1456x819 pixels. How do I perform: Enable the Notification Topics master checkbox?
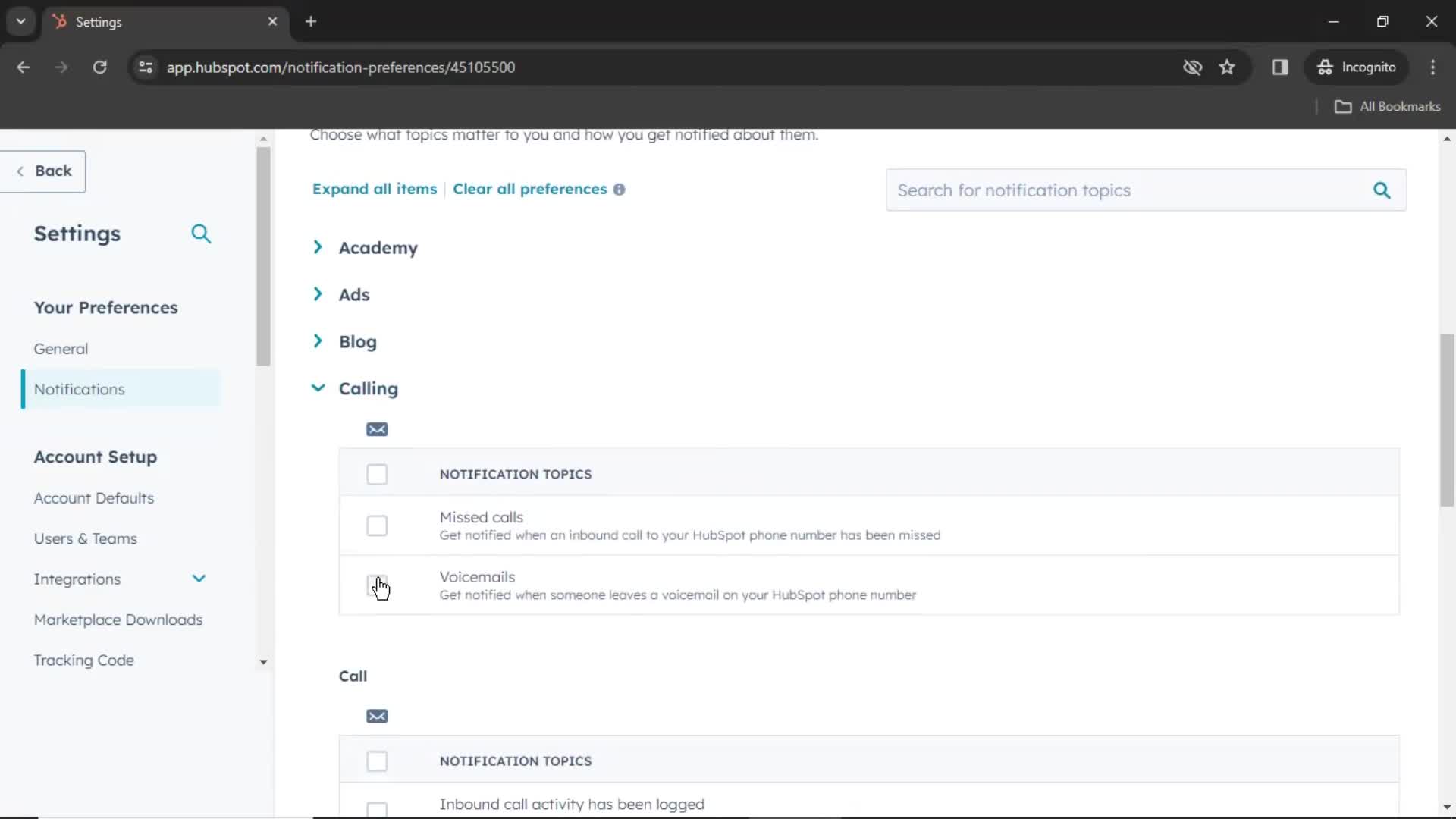(377, 474)
